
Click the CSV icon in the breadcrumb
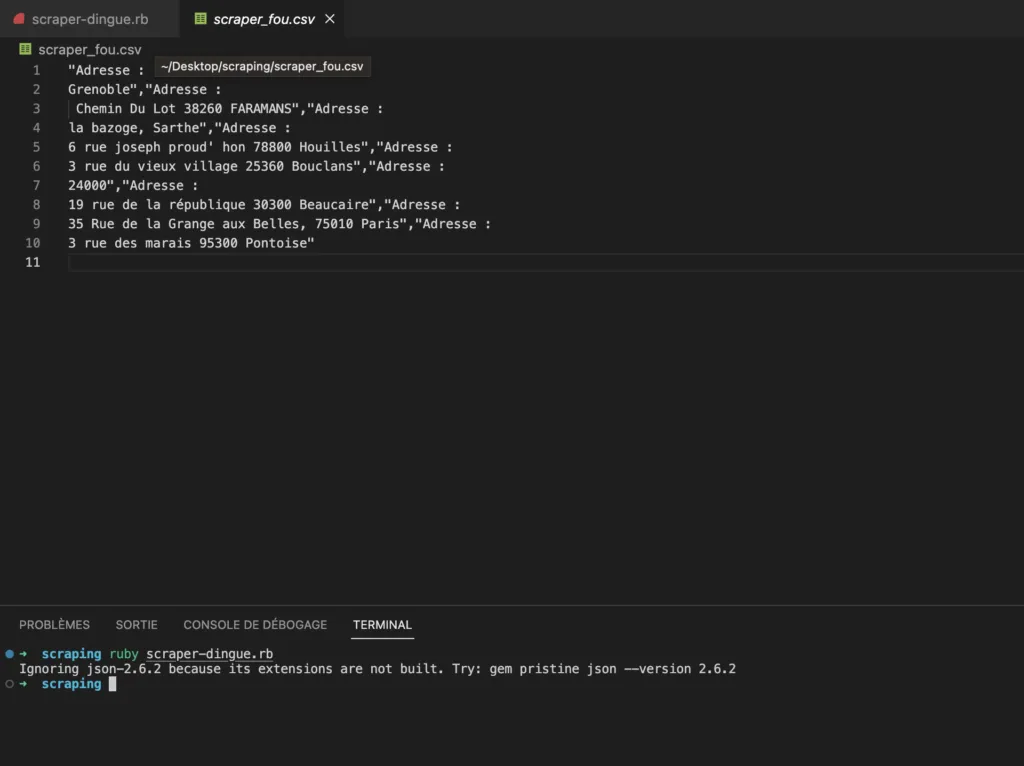25,49
